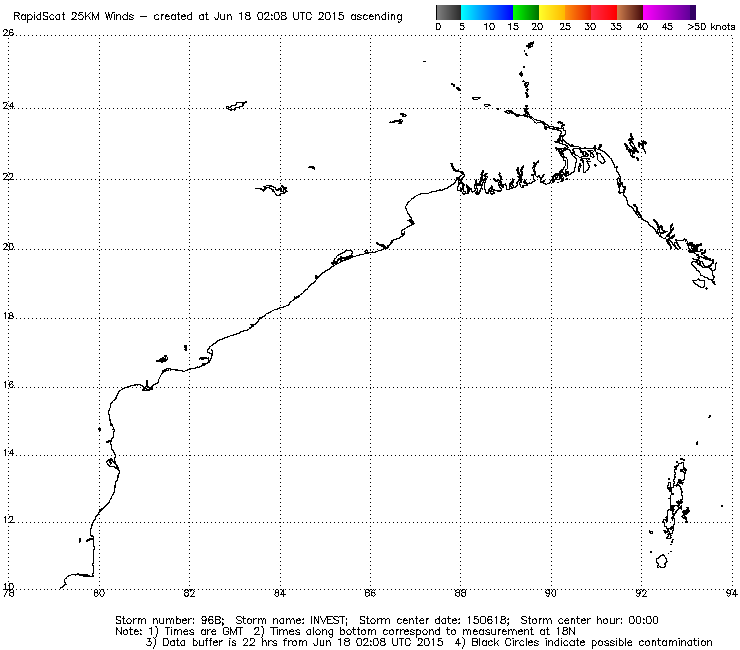Click the "Times are GMT" note
740x650 pixels.
203,631
